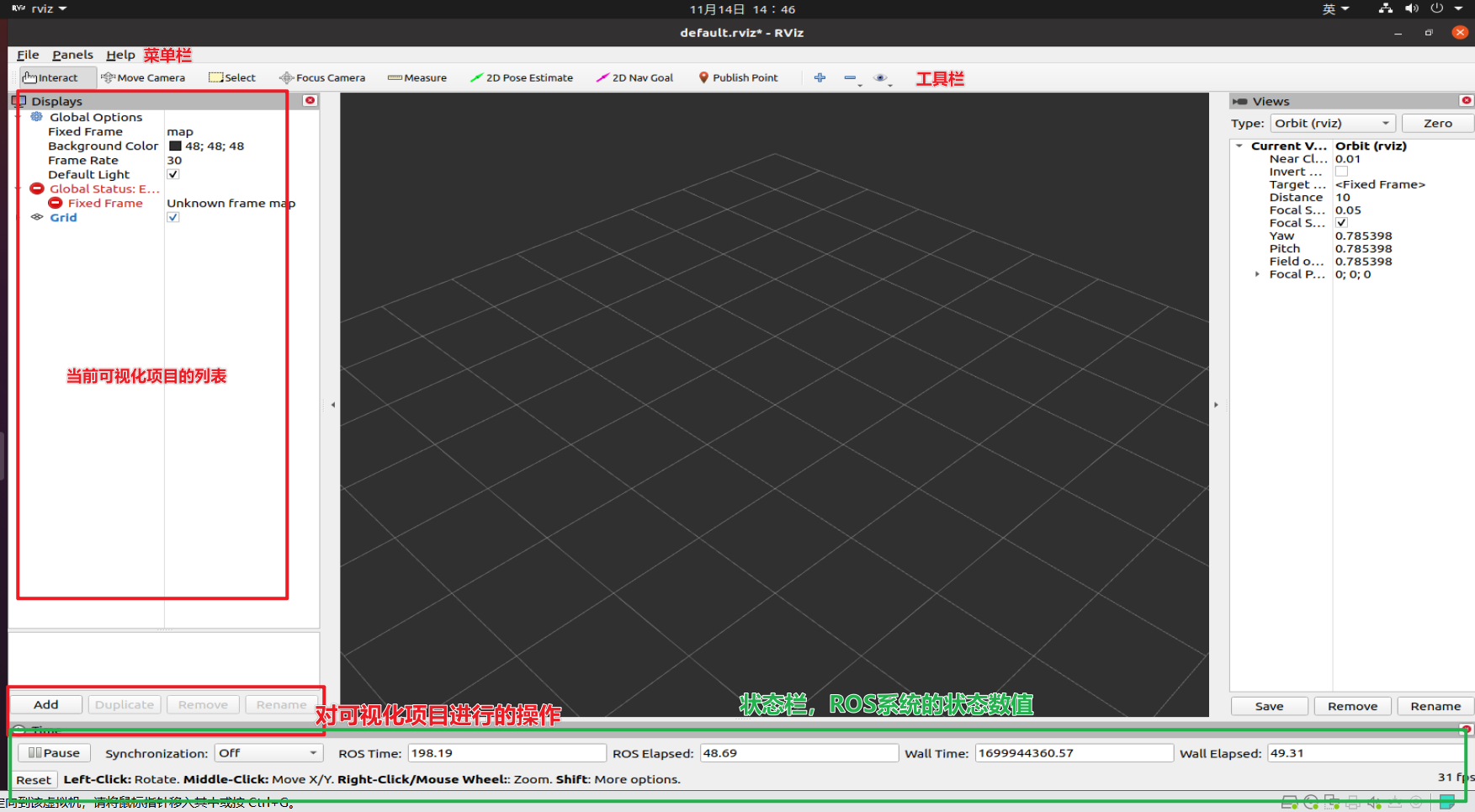Screen dimensions: 1475x812
Task: Close the Views panel
Action: 1467,100
